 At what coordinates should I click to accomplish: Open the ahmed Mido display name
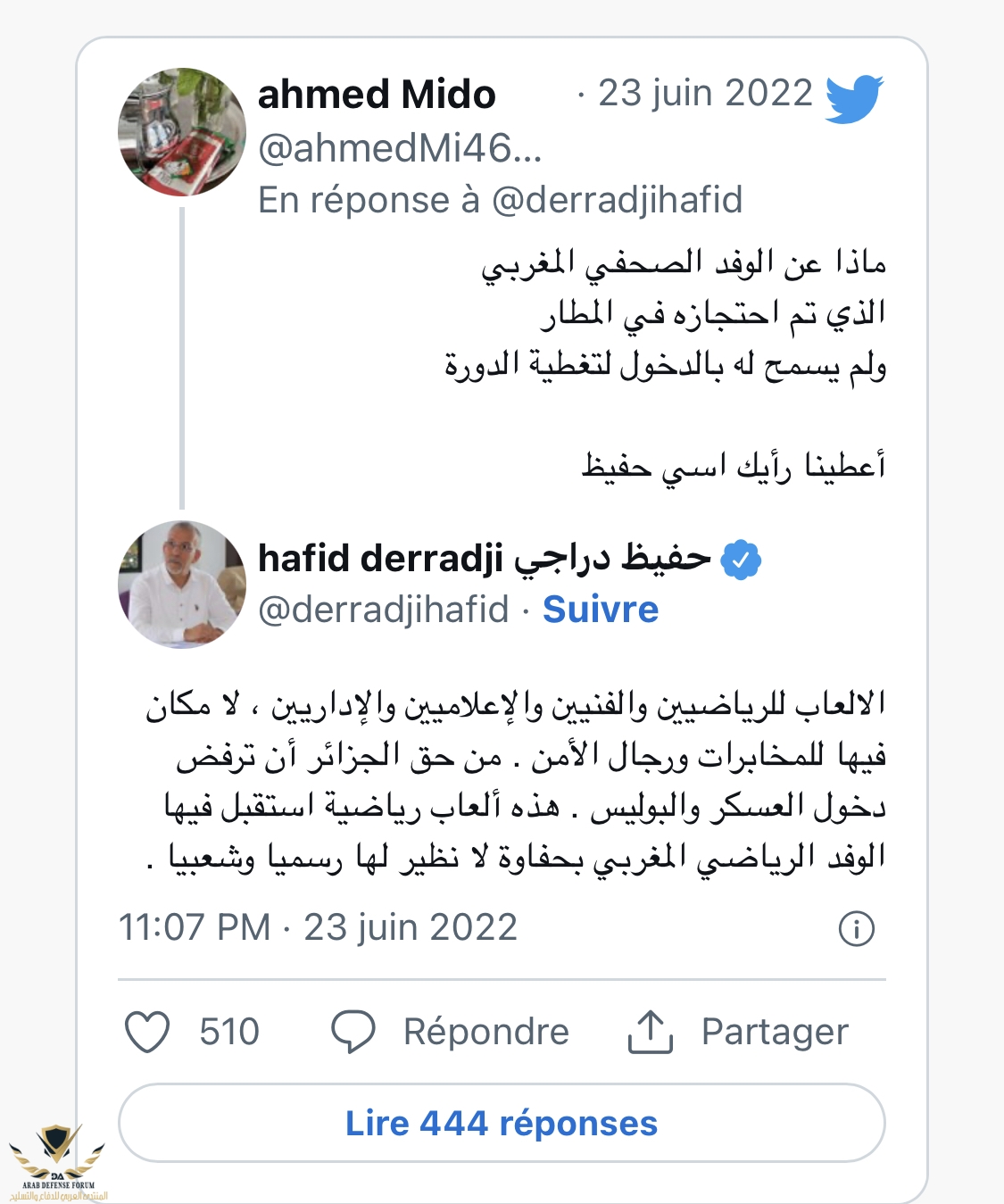(377, 95)
